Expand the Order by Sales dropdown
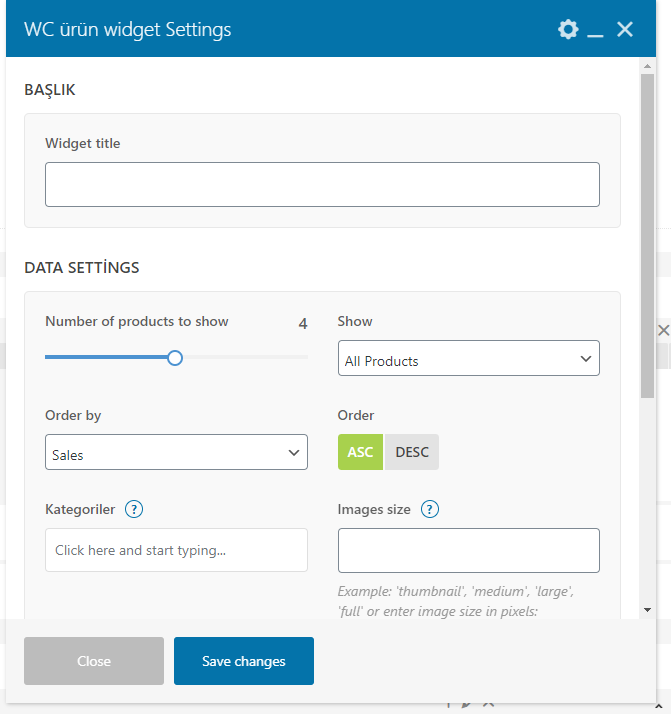The width and height of the screenshot is (671, 717). [176, 452]
